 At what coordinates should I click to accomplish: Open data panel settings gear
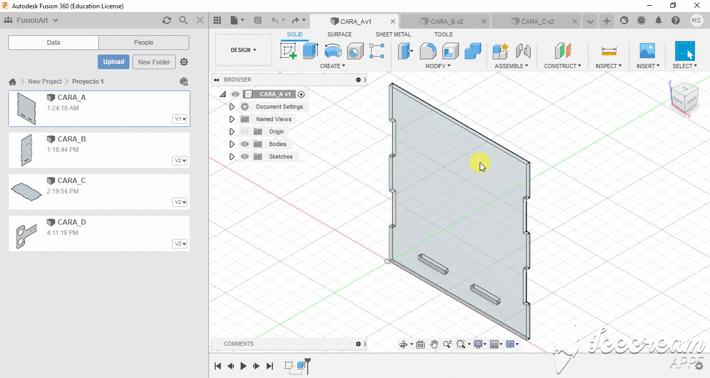[184, 62]
